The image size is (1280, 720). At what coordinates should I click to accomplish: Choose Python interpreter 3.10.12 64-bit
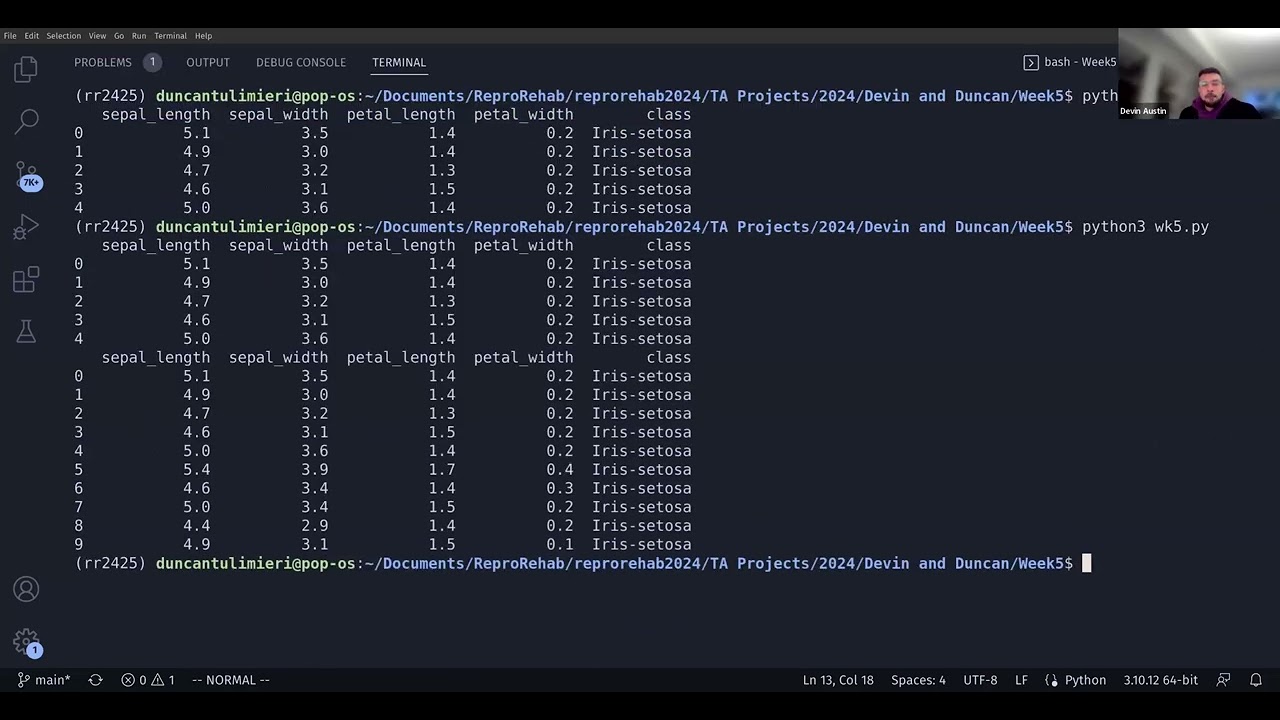pyautogui.click(x=1160, y=680)
